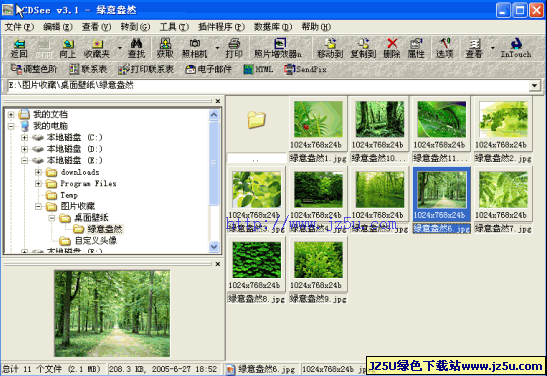Select the 绿意盎然6.jpg highlighted thumbnail

(x=441, y=200)
